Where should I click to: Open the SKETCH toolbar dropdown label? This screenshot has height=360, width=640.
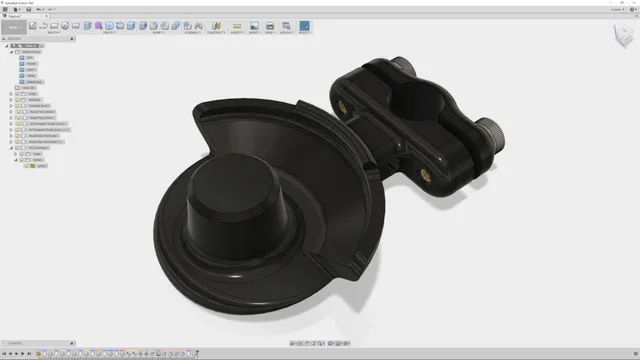[x=53, y=33]
